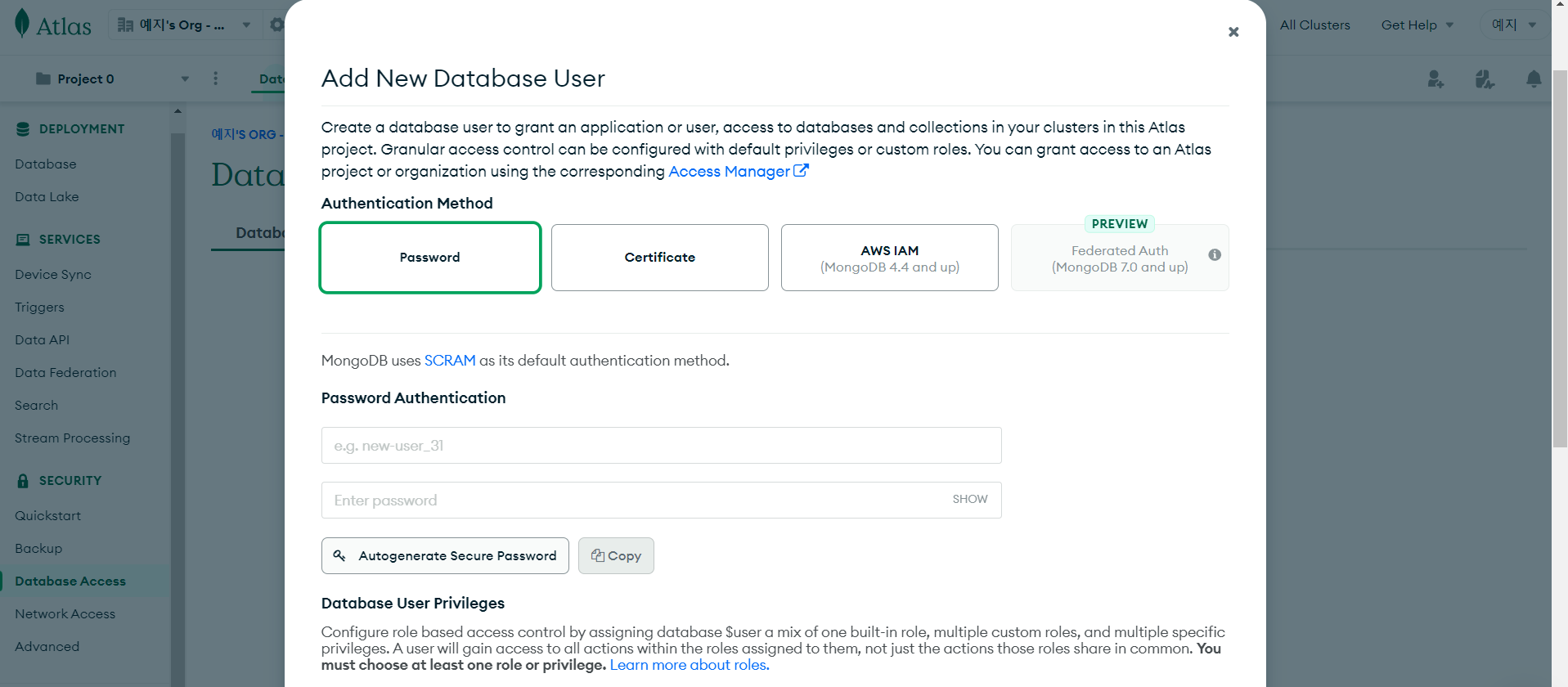Image resolution: width=1568 pixels, height=687 pixels.
Task: Click the invite user icon in the header
Action: pyautogui.click(x=1435, y=79)
